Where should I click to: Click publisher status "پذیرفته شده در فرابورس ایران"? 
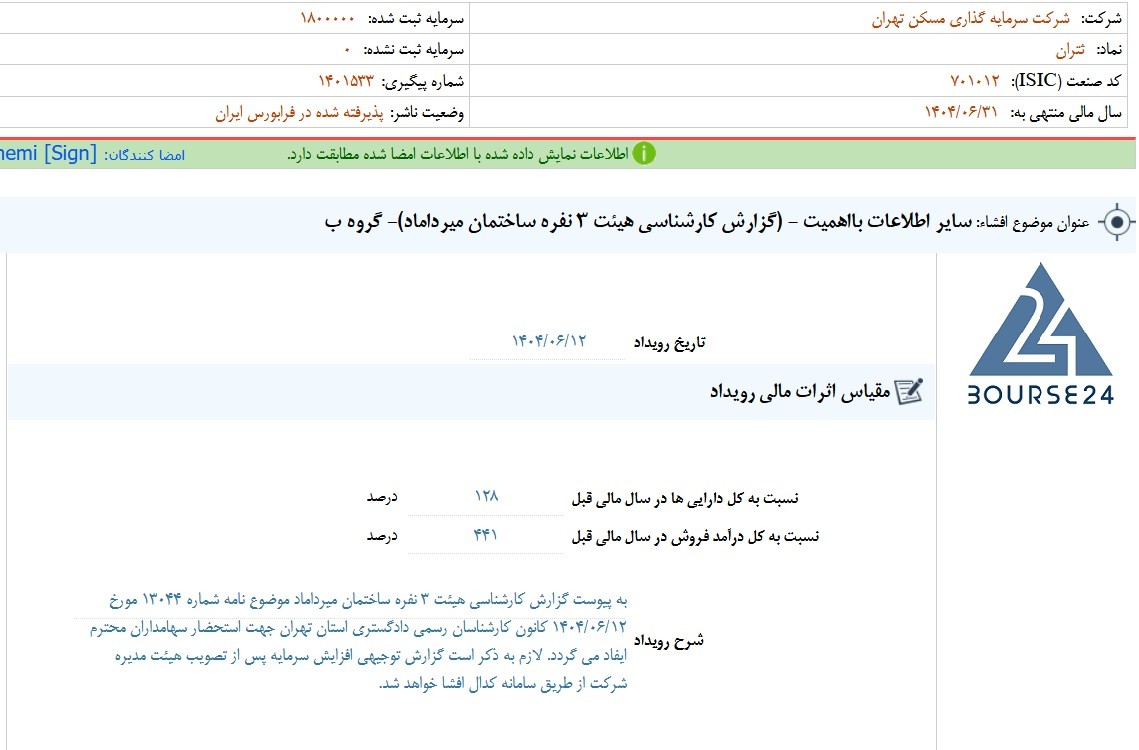tap(299, 113)
